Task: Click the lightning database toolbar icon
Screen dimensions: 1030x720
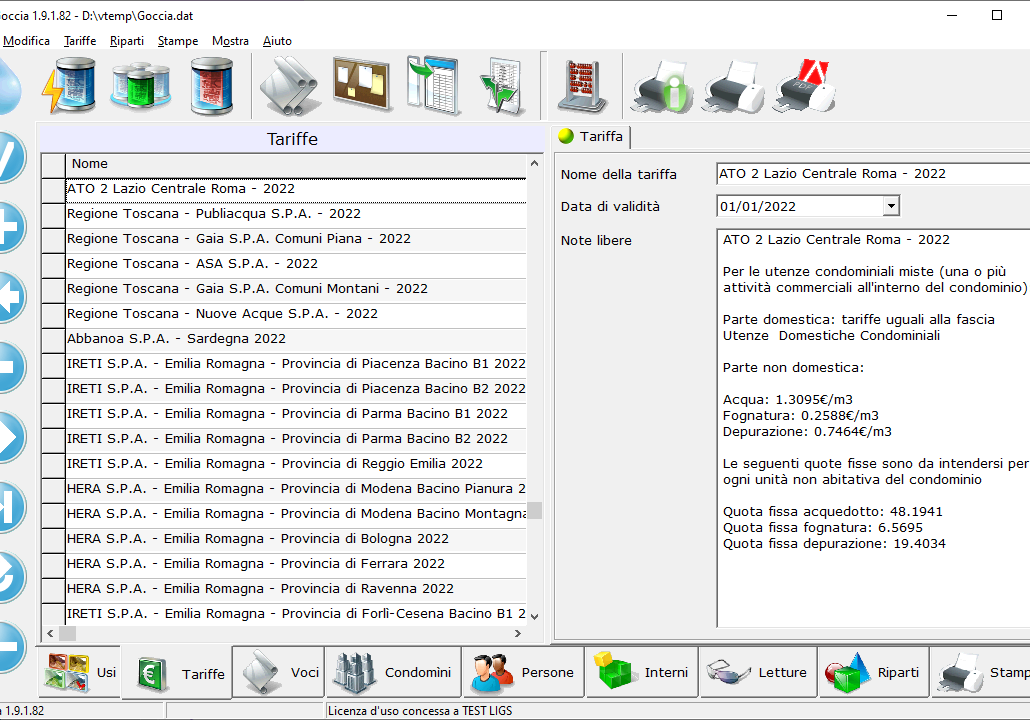Action: 69,86
